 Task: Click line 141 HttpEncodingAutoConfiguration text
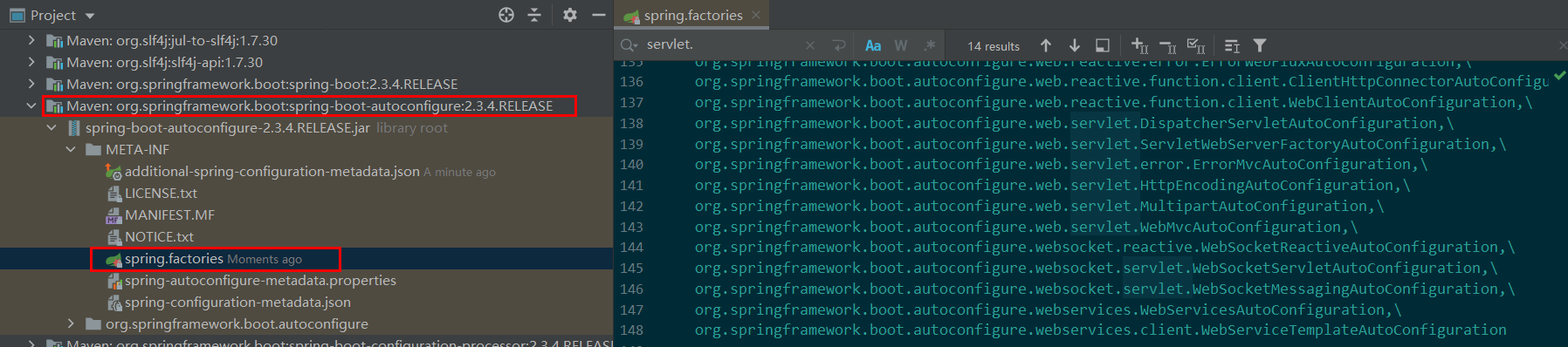[1266, 185]
